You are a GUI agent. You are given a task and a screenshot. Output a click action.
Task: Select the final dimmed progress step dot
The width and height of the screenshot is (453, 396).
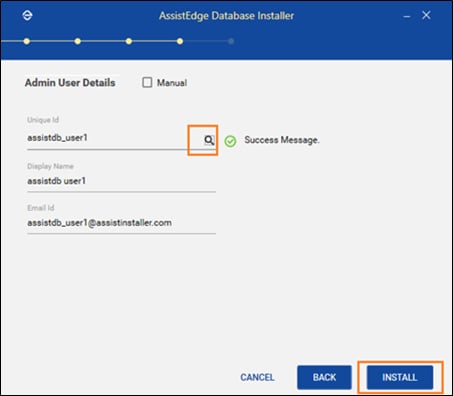pos(231,41)
